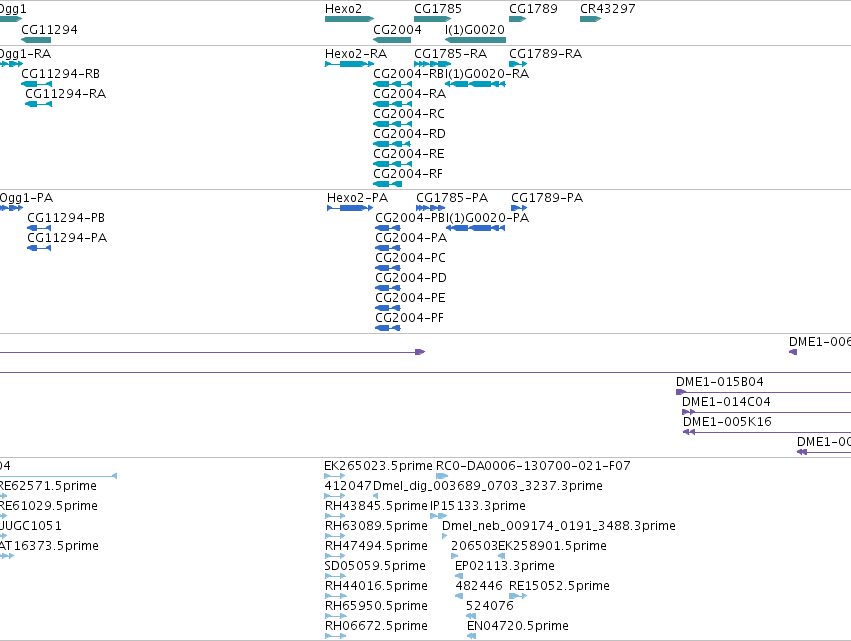Click the CG2004-RE transcript label
Image resolution: width=851 pixels, height=641 pixels.
(409, 154)
